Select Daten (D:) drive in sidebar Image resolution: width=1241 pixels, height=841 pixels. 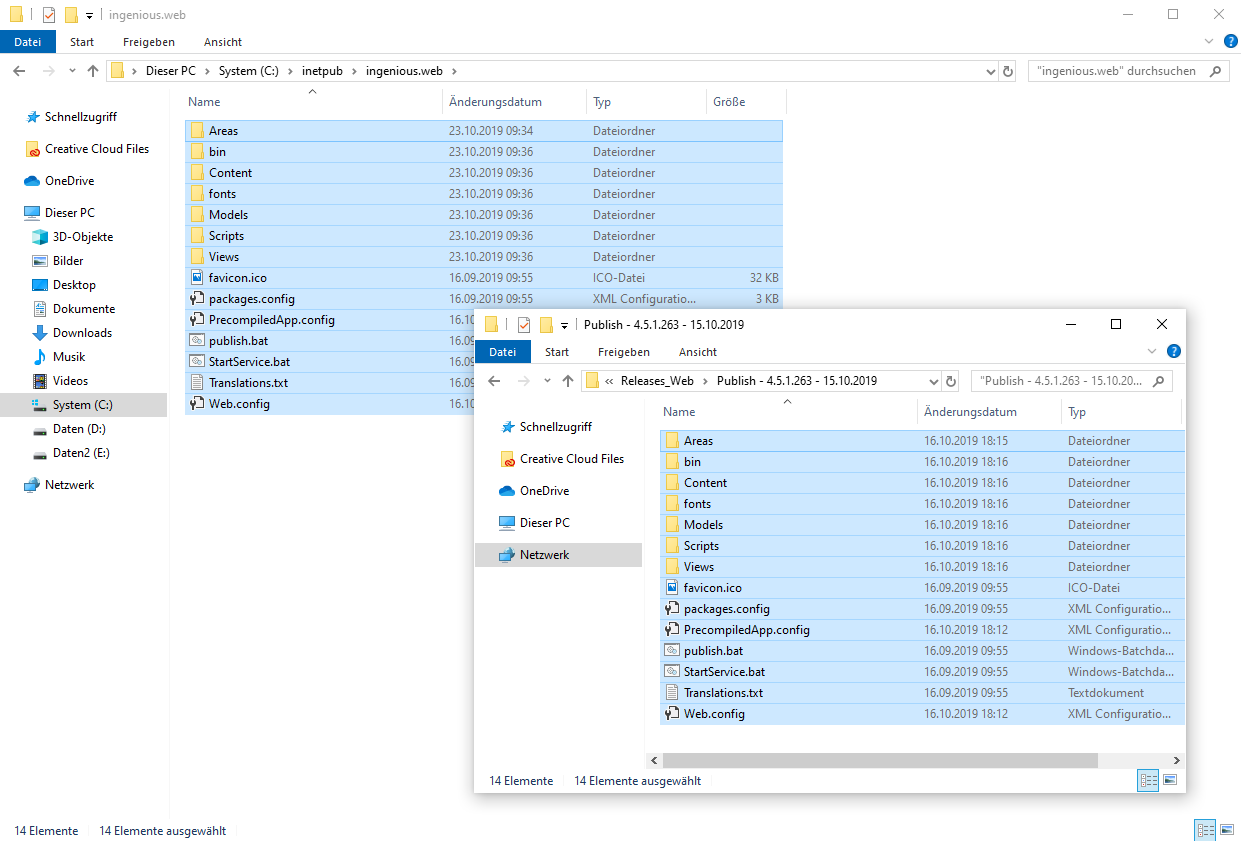click(79, 429)
